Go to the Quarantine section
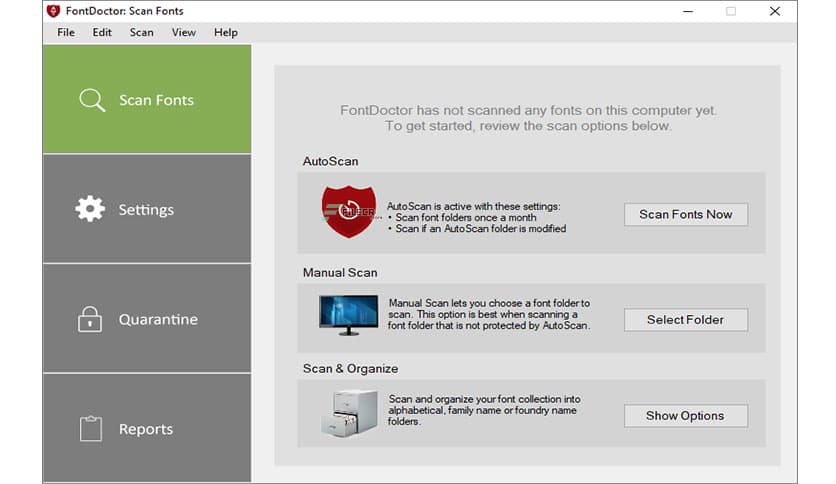This screenshot has width=836, height=484. (x=147, y=319)
